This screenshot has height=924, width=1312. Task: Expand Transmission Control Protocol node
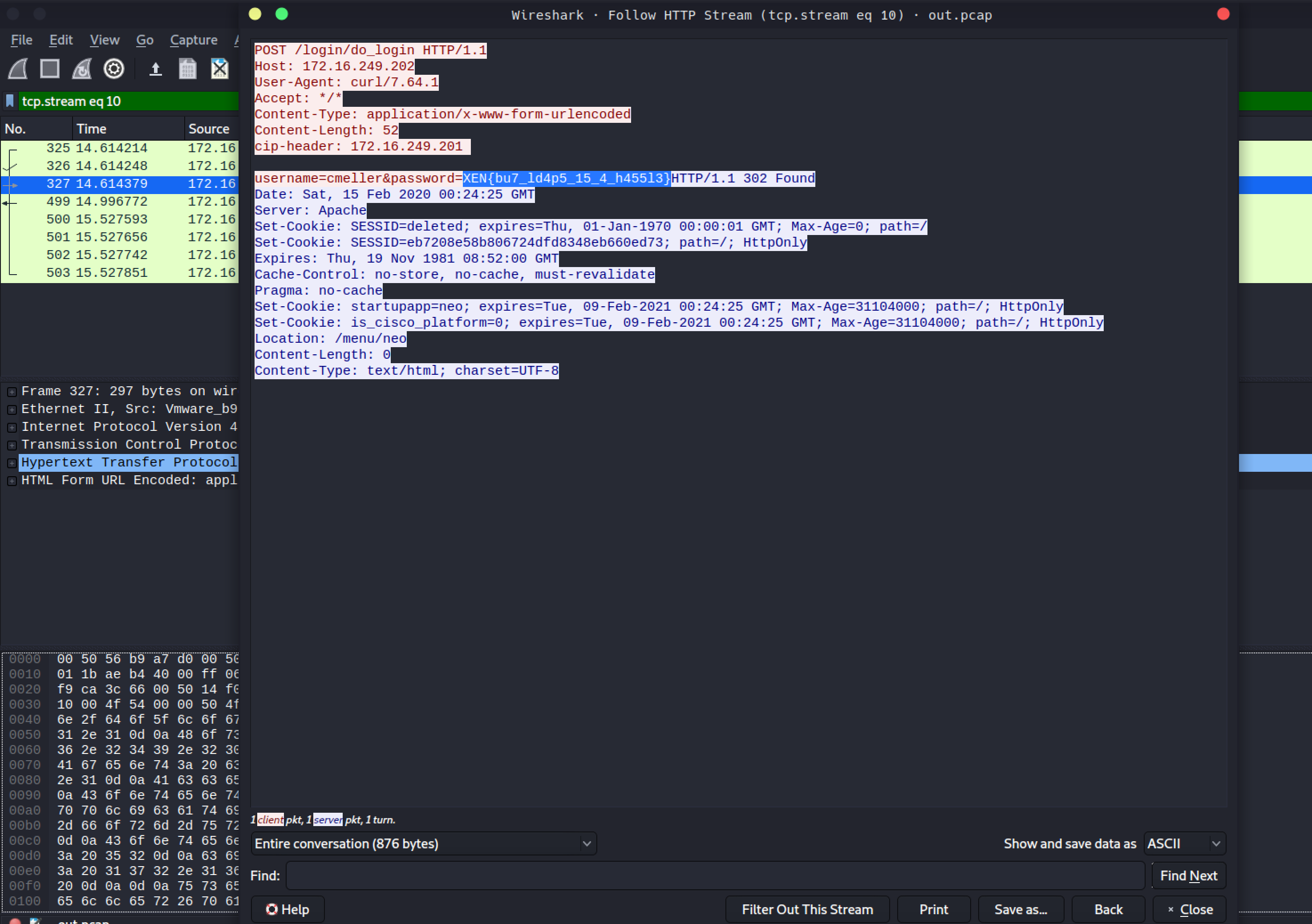(x=12, y=445)
